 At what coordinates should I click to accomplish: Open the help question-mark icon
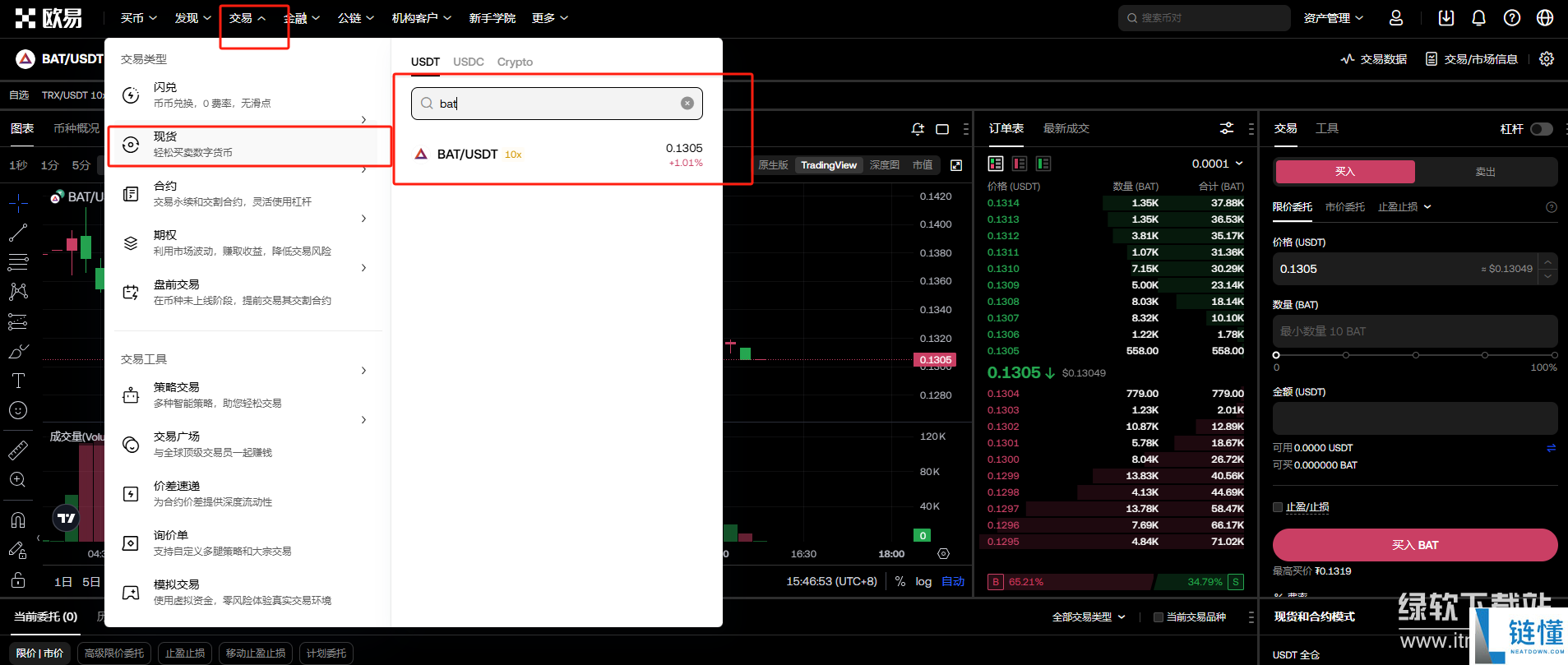pyautogui.click(x=1512, y=18)
